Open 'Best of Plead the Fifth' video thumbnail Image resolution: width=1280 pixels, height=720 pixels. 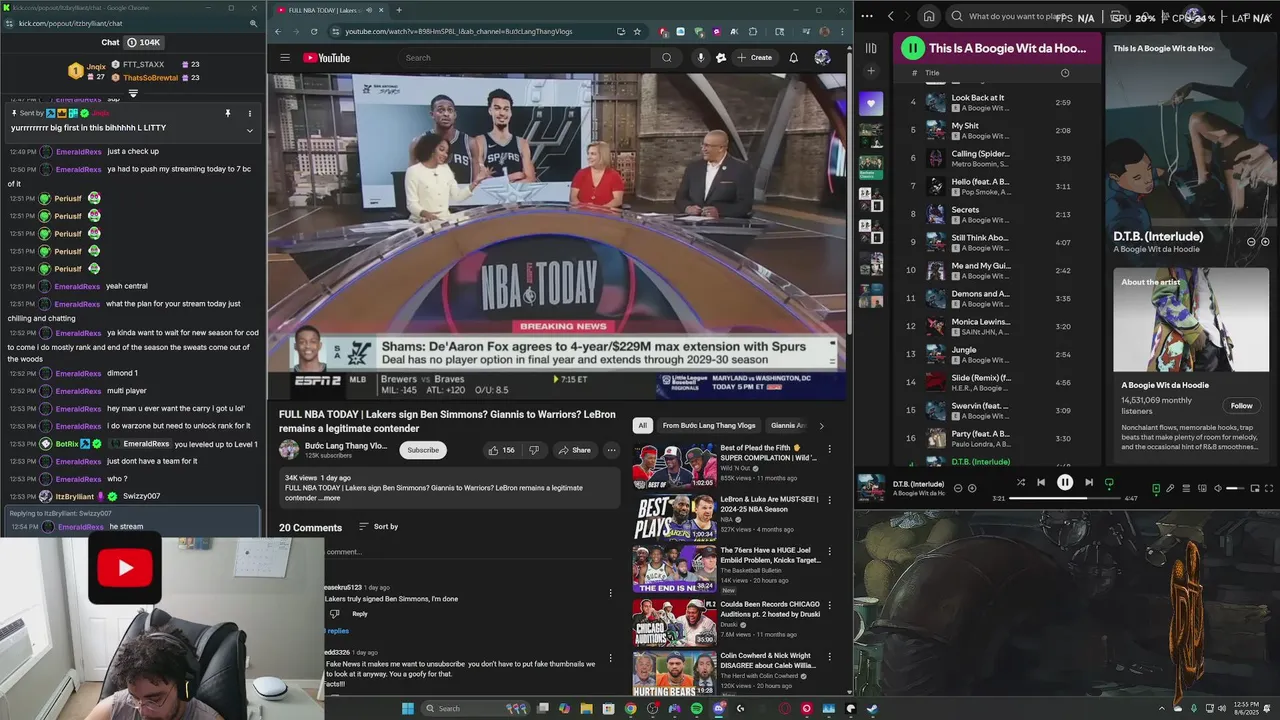tap(674, 465)
